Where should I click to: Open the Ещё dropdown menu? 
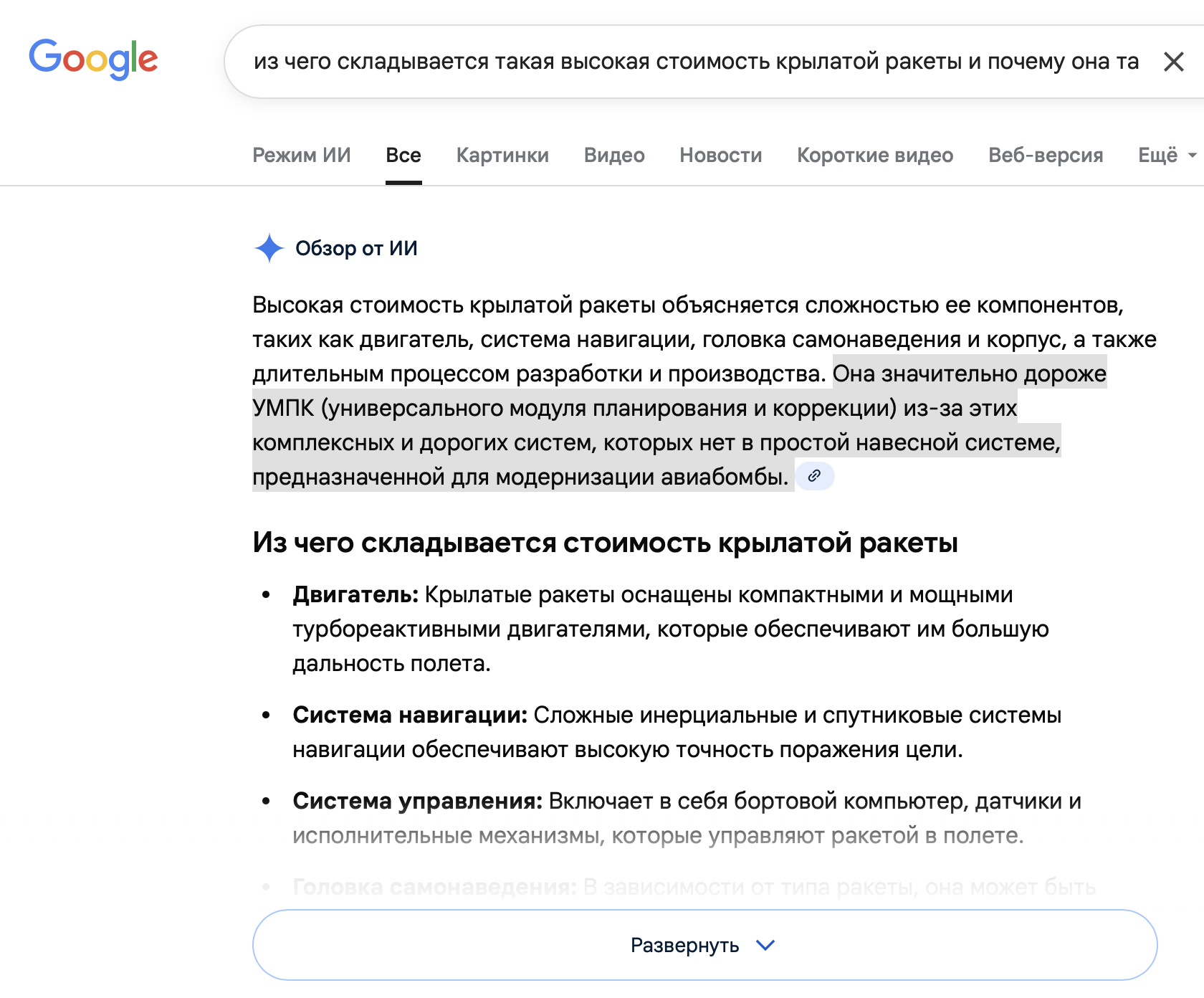(1157, 155)
